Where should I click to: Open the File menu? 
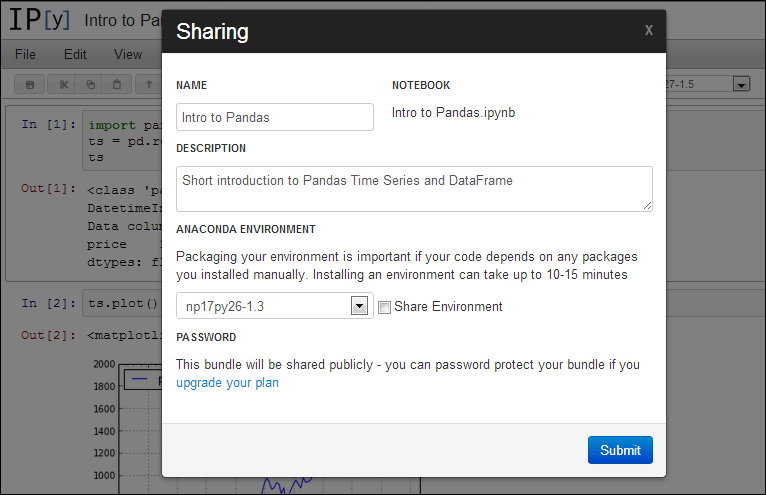(25, 54)
